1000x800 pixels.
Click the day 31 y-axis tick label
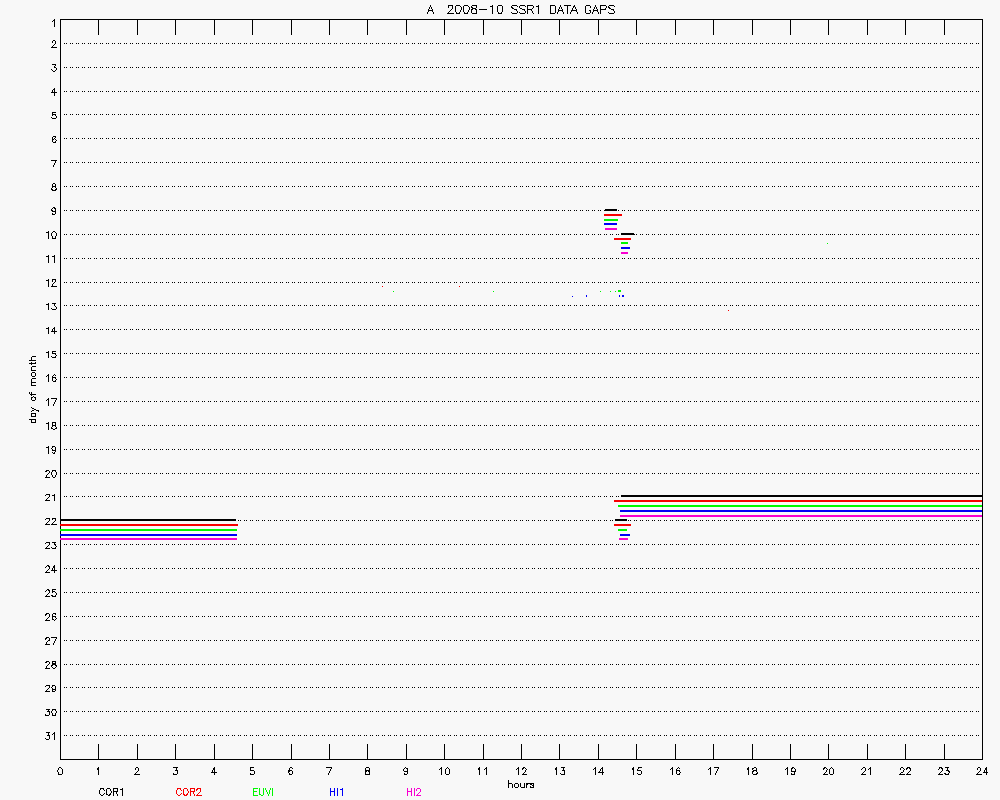coord(48,736)
